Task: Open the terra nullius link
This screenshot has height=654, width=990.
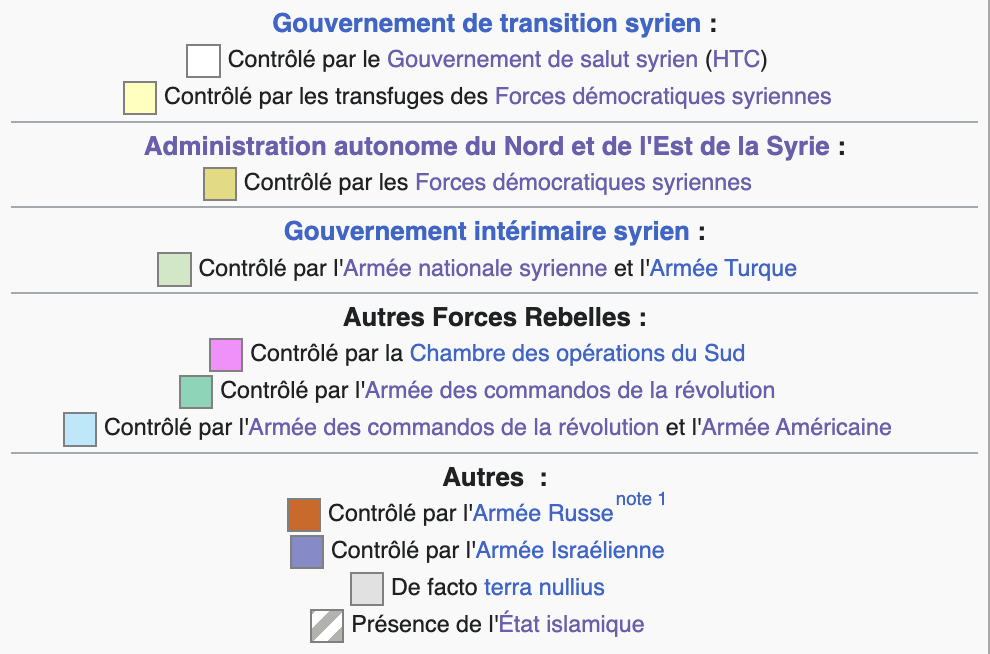Action: pos(544,587)
